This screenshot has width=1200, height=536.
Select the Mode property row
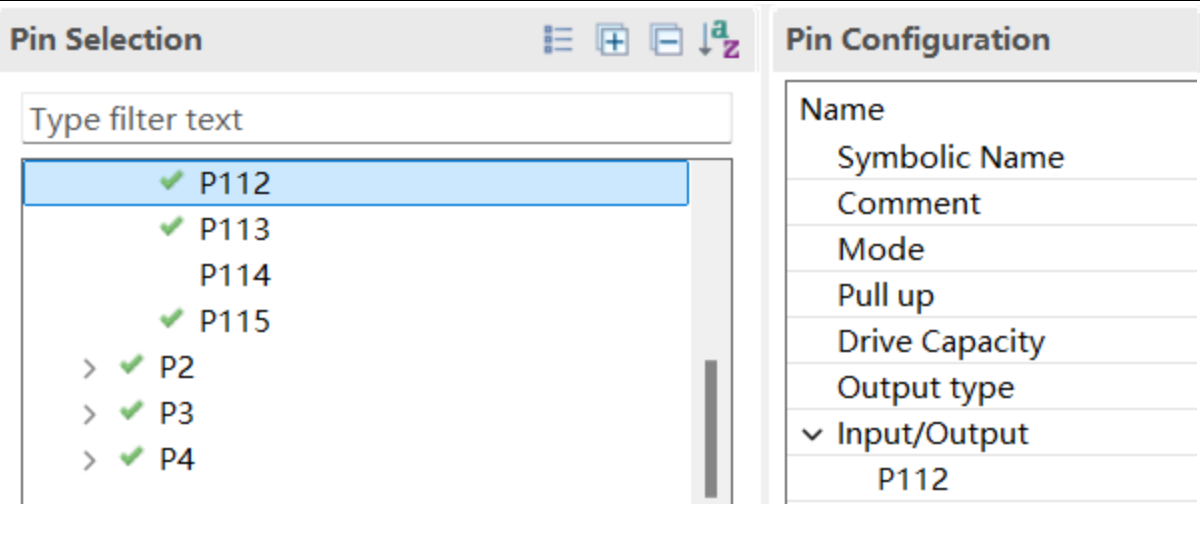(x=993, y=249)
